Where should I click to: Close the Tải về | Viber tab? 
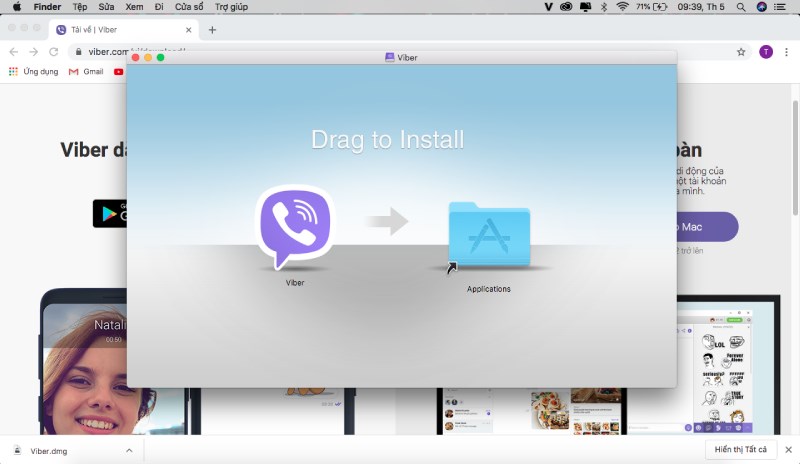click(188, 30)
